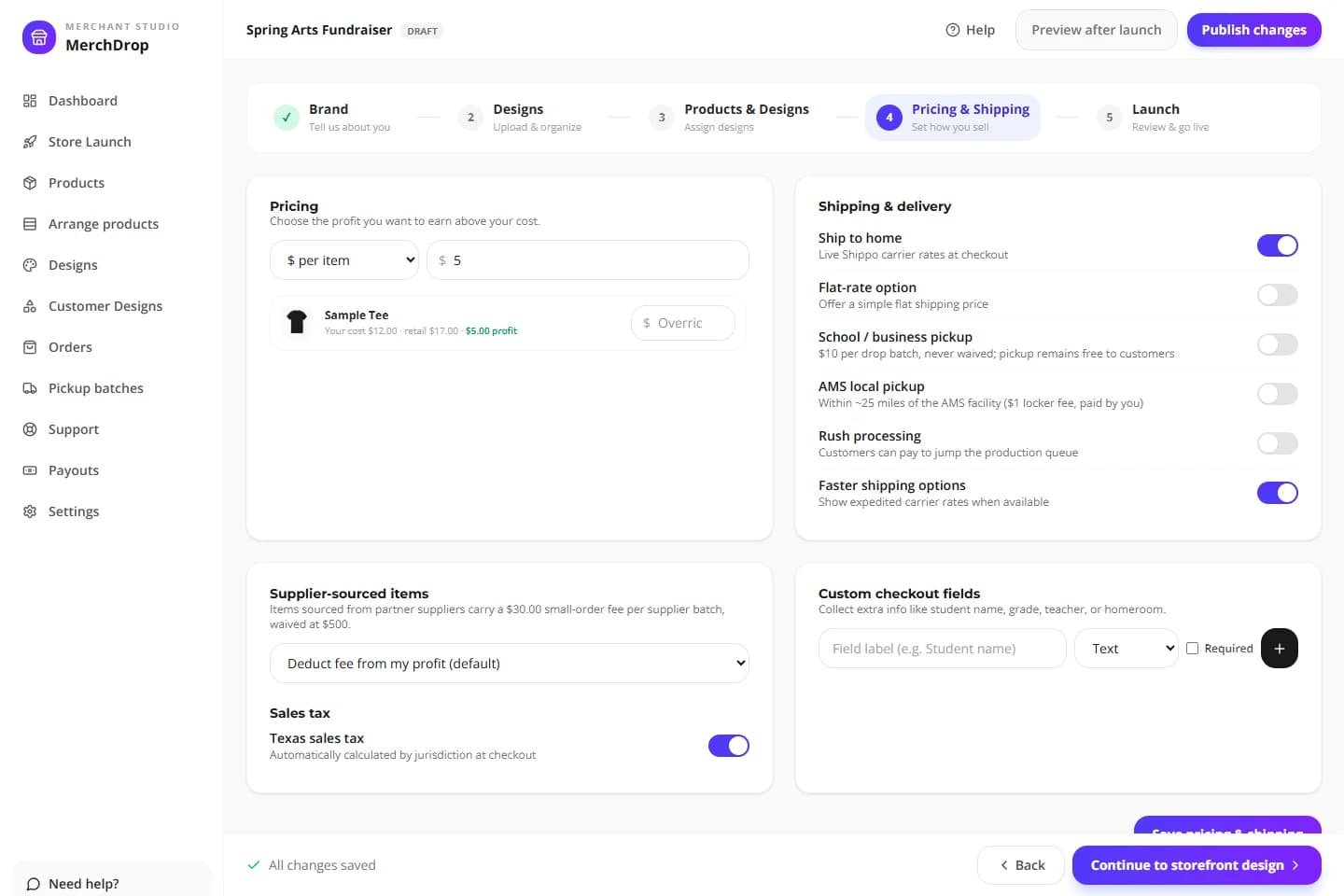Image resolution: width=1344 pixels, height=896 pixels.
Task: Click Preview after launch button
Action: pyautogui.click(x=1097, y=30)
